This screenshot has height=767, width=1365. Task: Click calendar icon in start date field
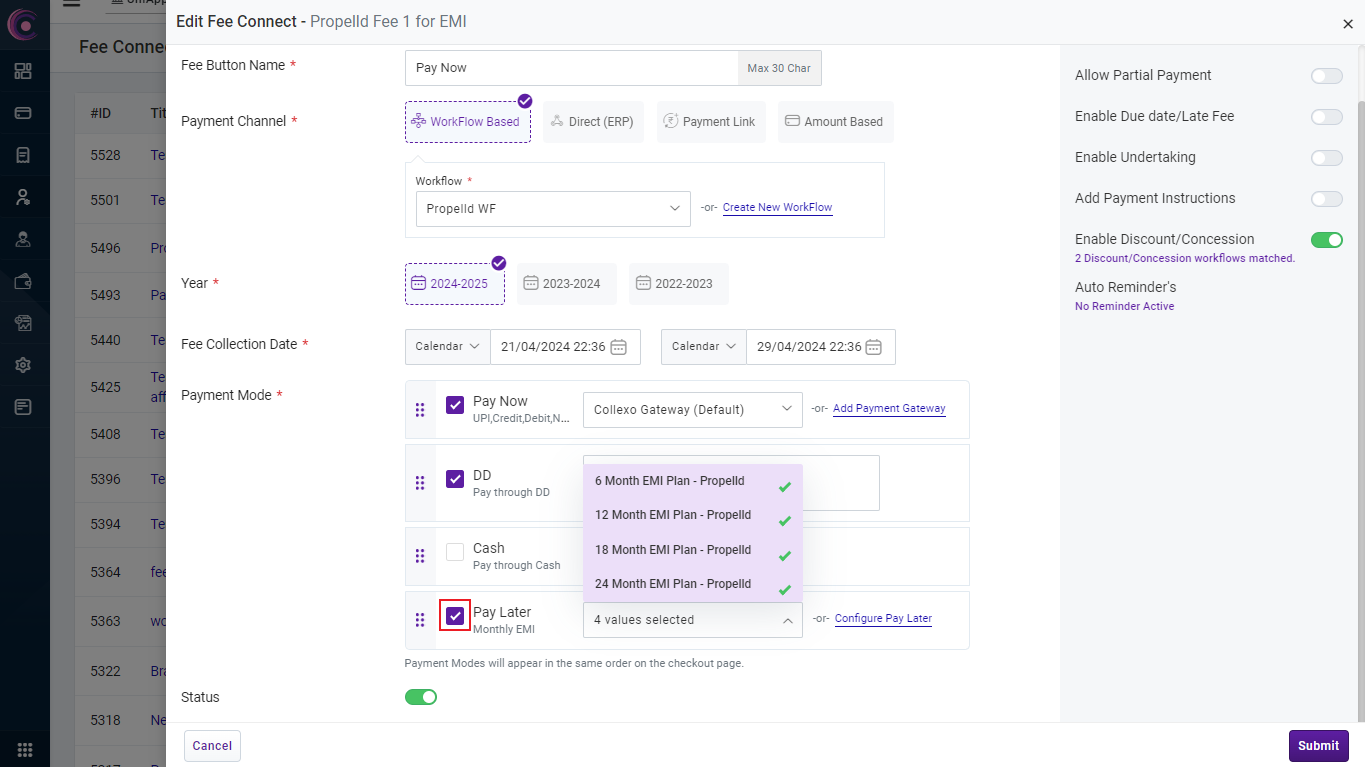click(619, 347)
